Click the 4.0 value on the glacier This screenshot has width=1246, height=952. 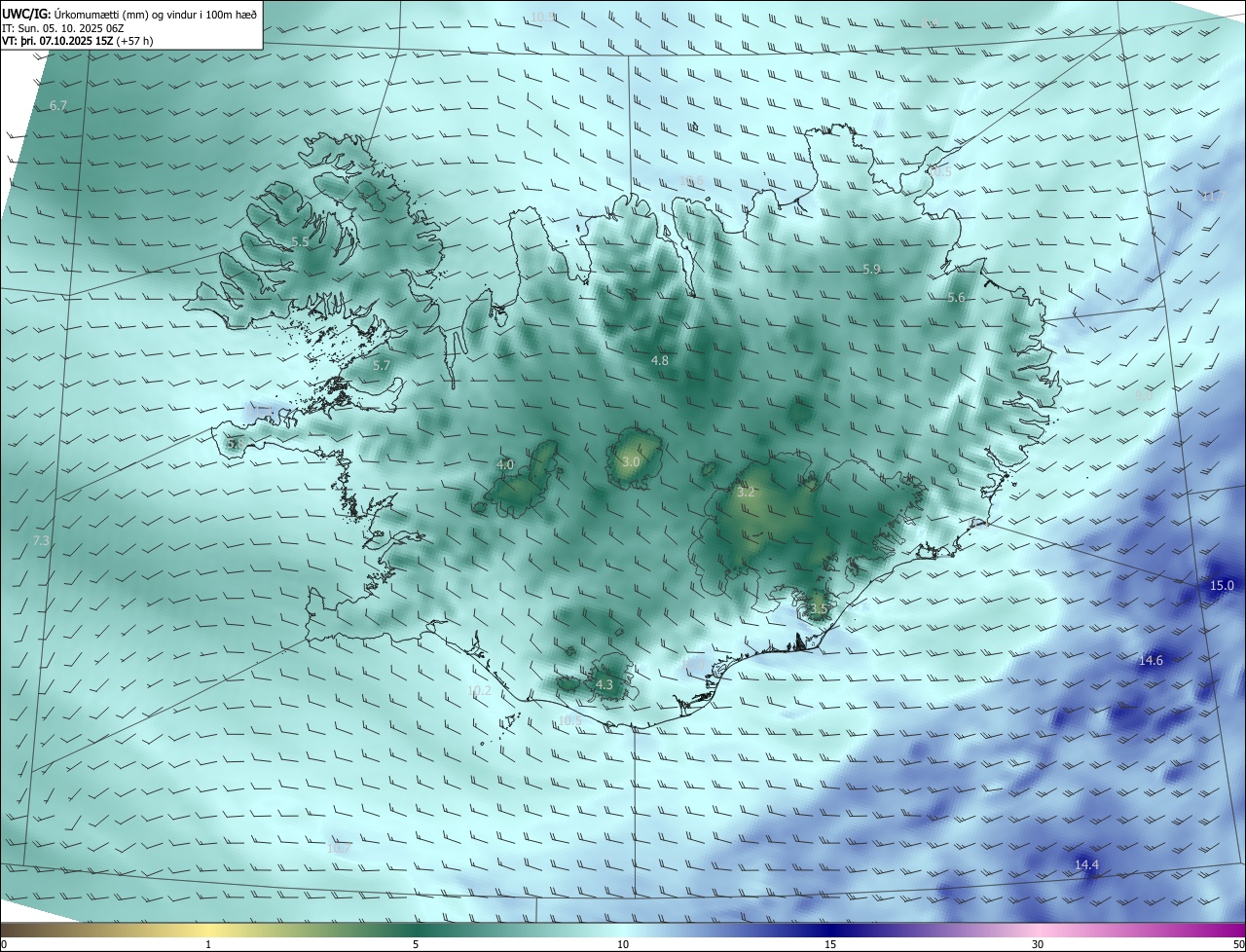click(x=505, y=465)
